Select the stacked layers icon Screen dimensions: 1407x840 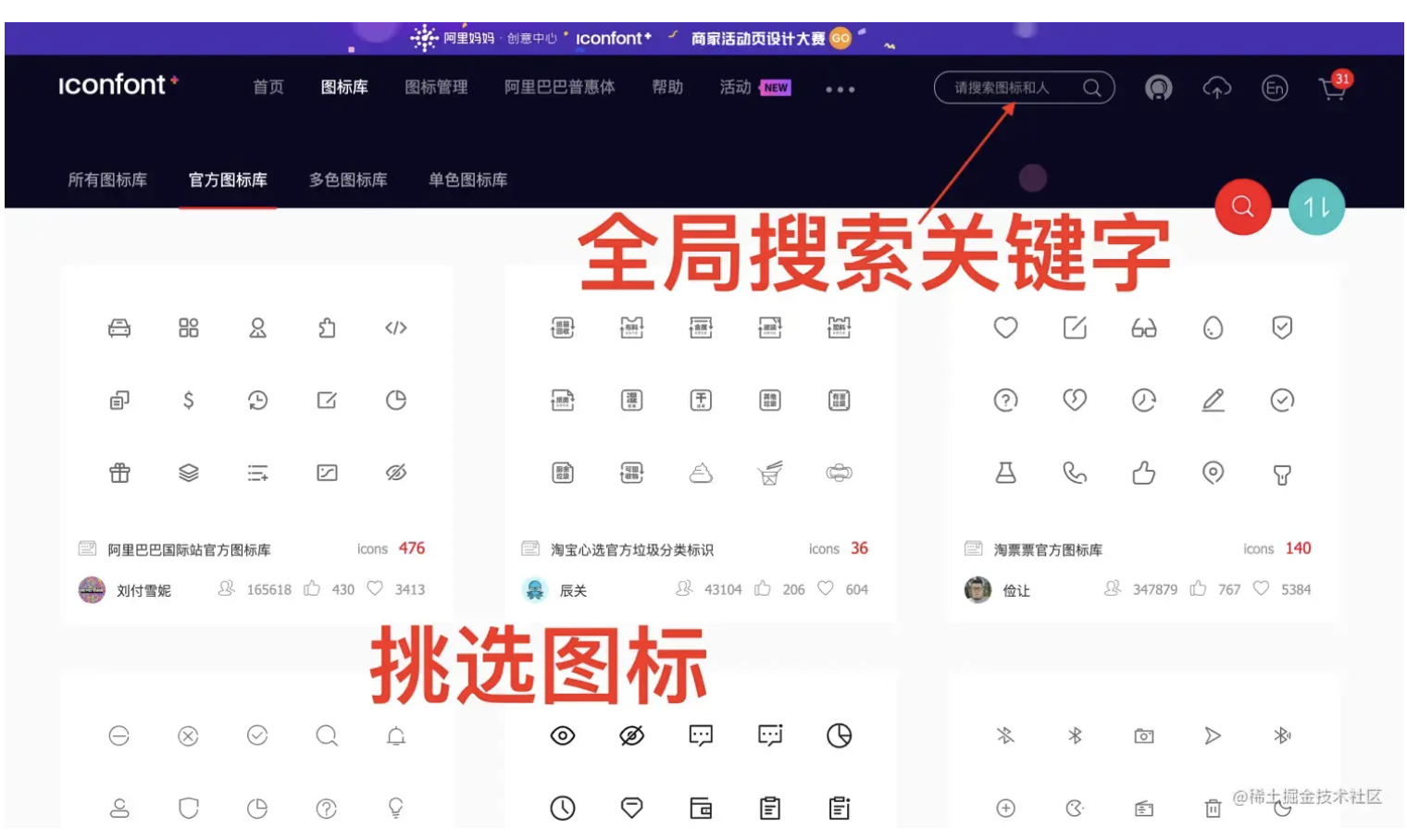[x=189, y=473]
